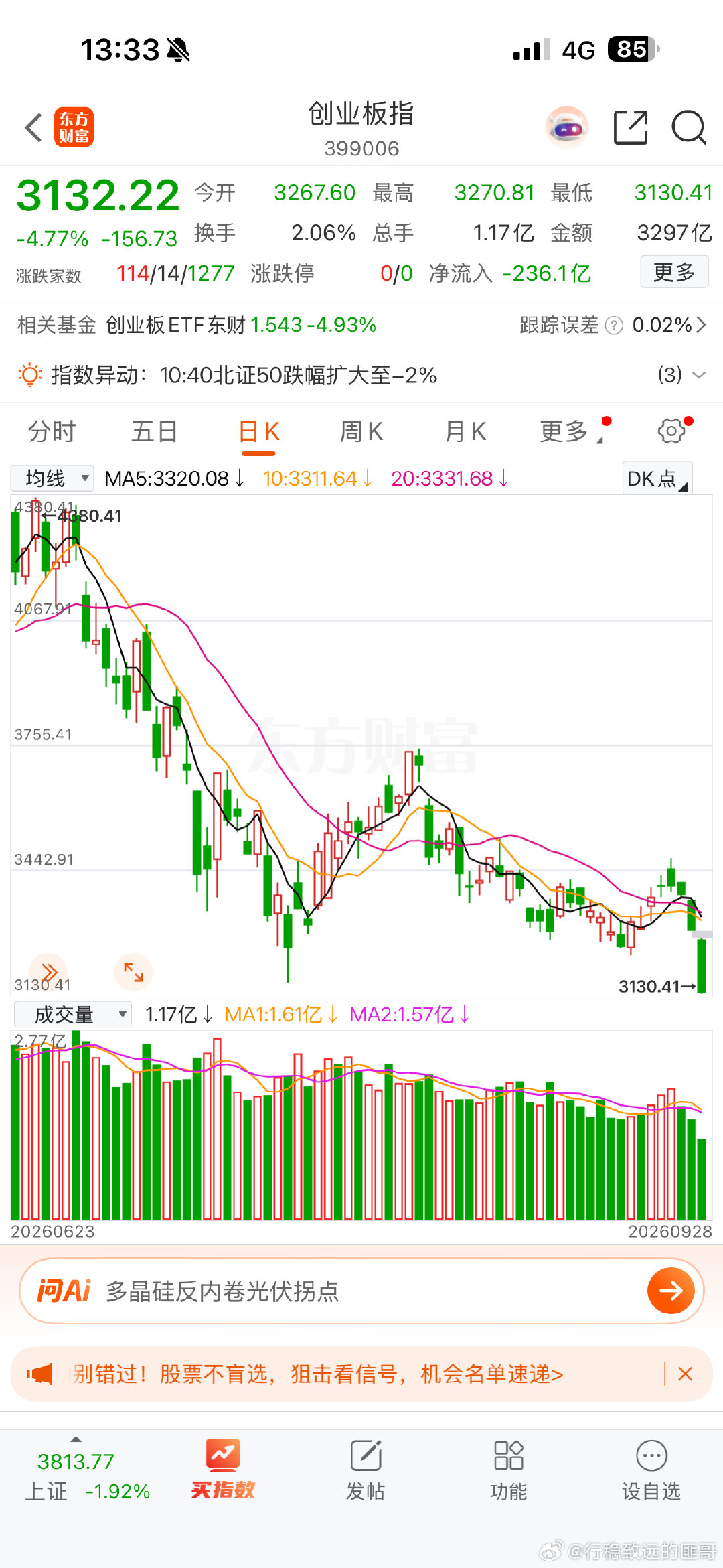The width and height of the screenshot is (723, 1568).
Task: Open 买指数 in bottom bar
Action: [223, 1470]
